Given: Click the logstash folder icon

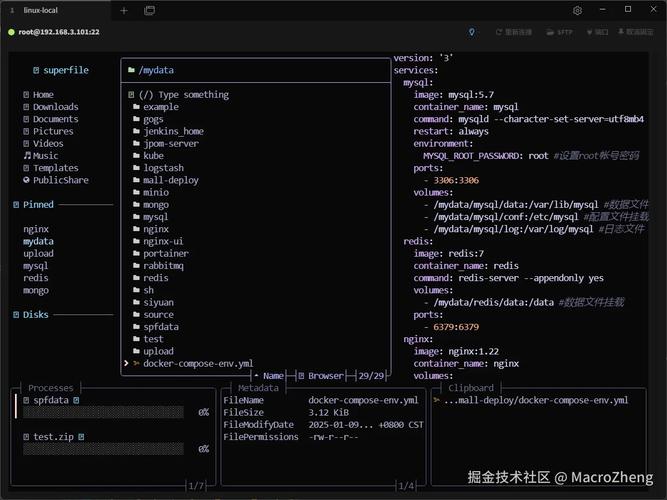Looking at the screenshot, I should pos(136,168).
